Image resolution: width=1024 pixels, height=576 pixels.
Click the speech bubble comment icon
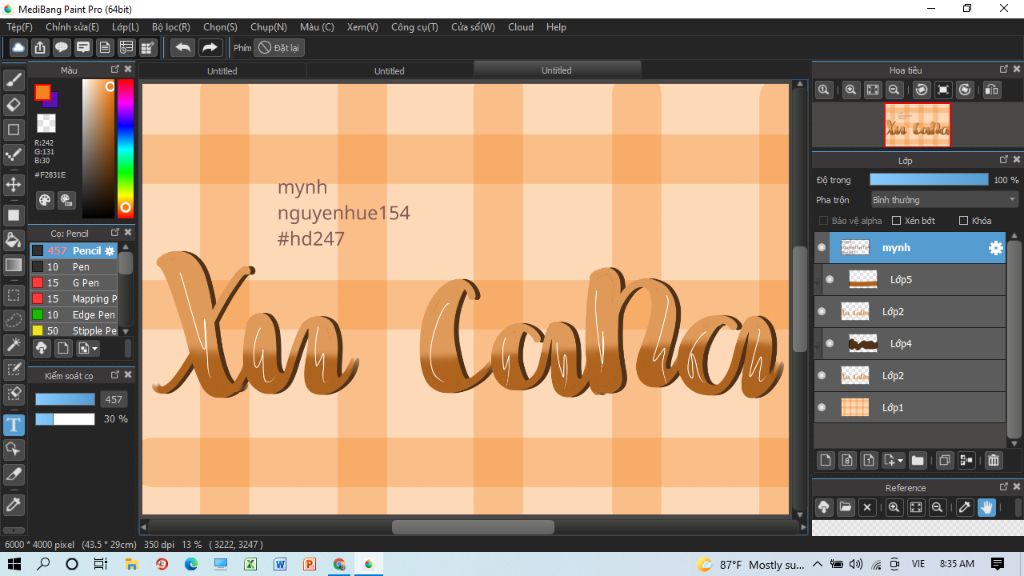[x=61, y=48]
